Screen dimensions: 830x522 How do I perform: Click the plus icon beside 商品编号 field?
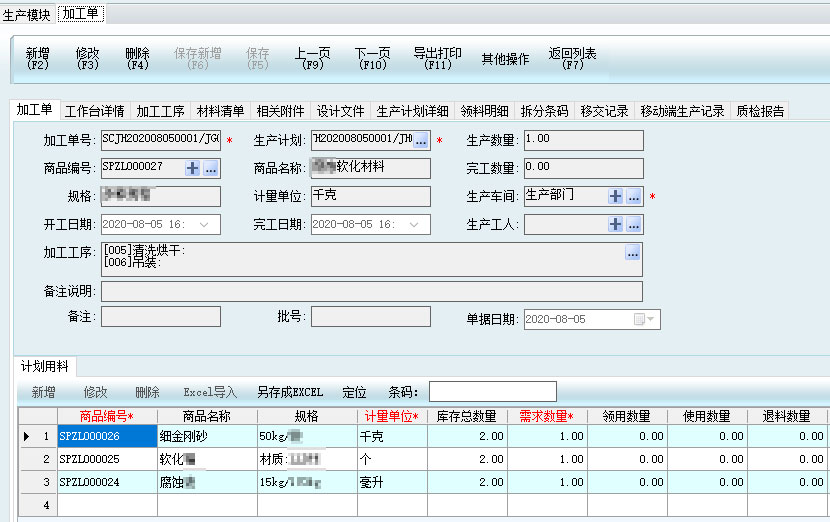click(x=193, y=168)
